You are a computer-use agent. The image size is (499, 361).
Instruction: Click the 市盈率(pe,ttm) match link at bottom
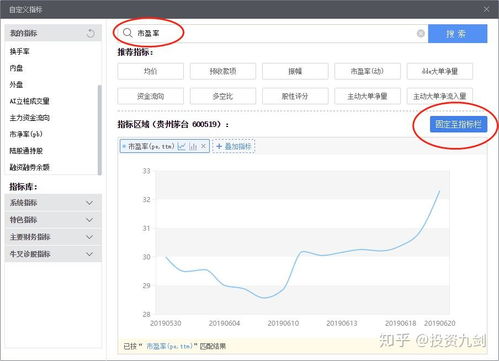(171, 346)
